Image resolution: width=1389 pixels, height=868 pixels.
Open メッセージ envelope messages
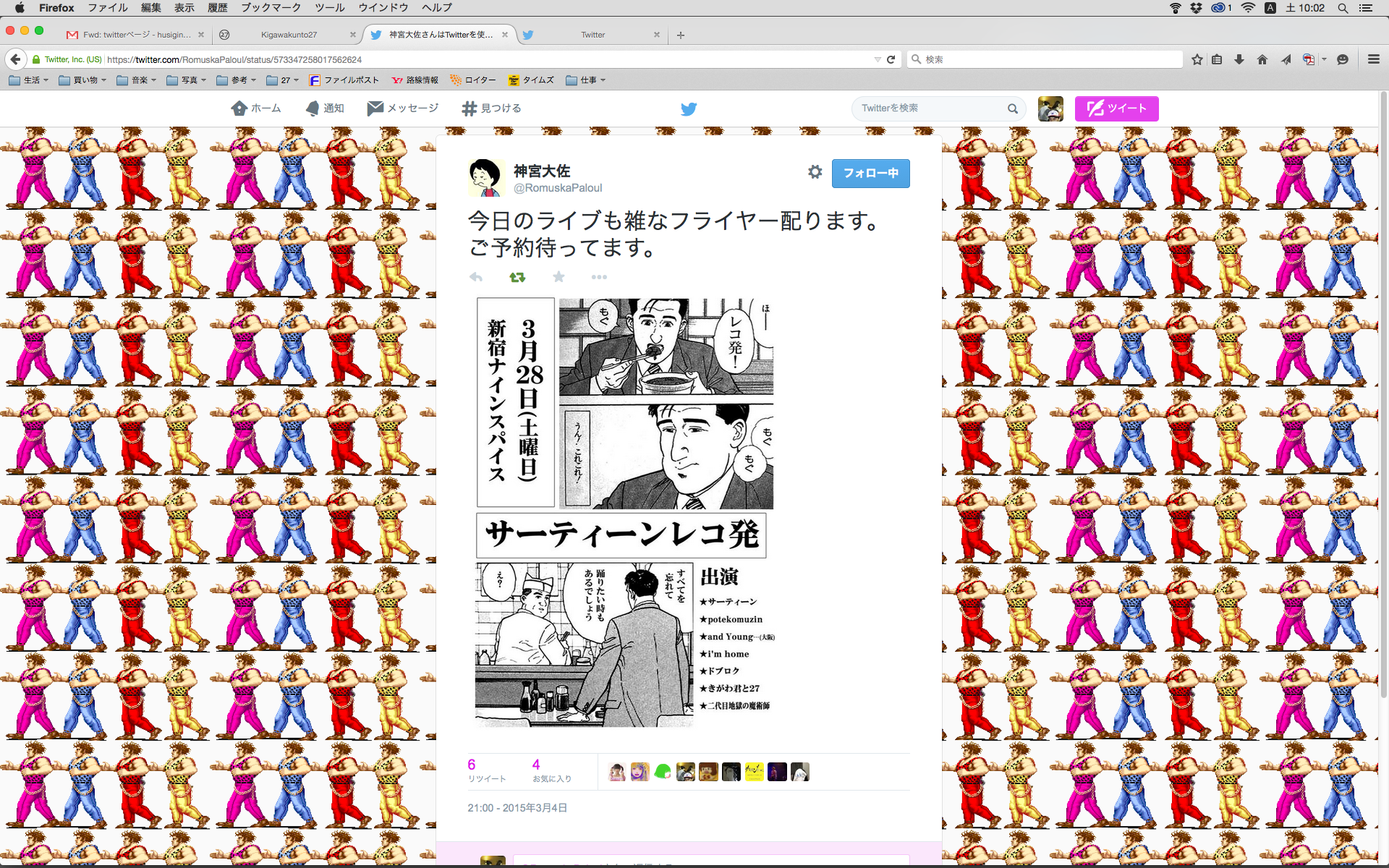click(x=403, y=109)
